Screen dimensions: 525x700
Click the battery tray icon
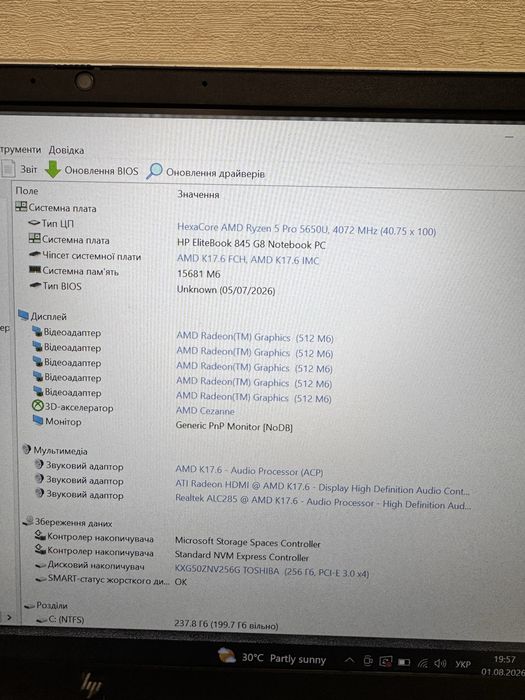[404, 663]
